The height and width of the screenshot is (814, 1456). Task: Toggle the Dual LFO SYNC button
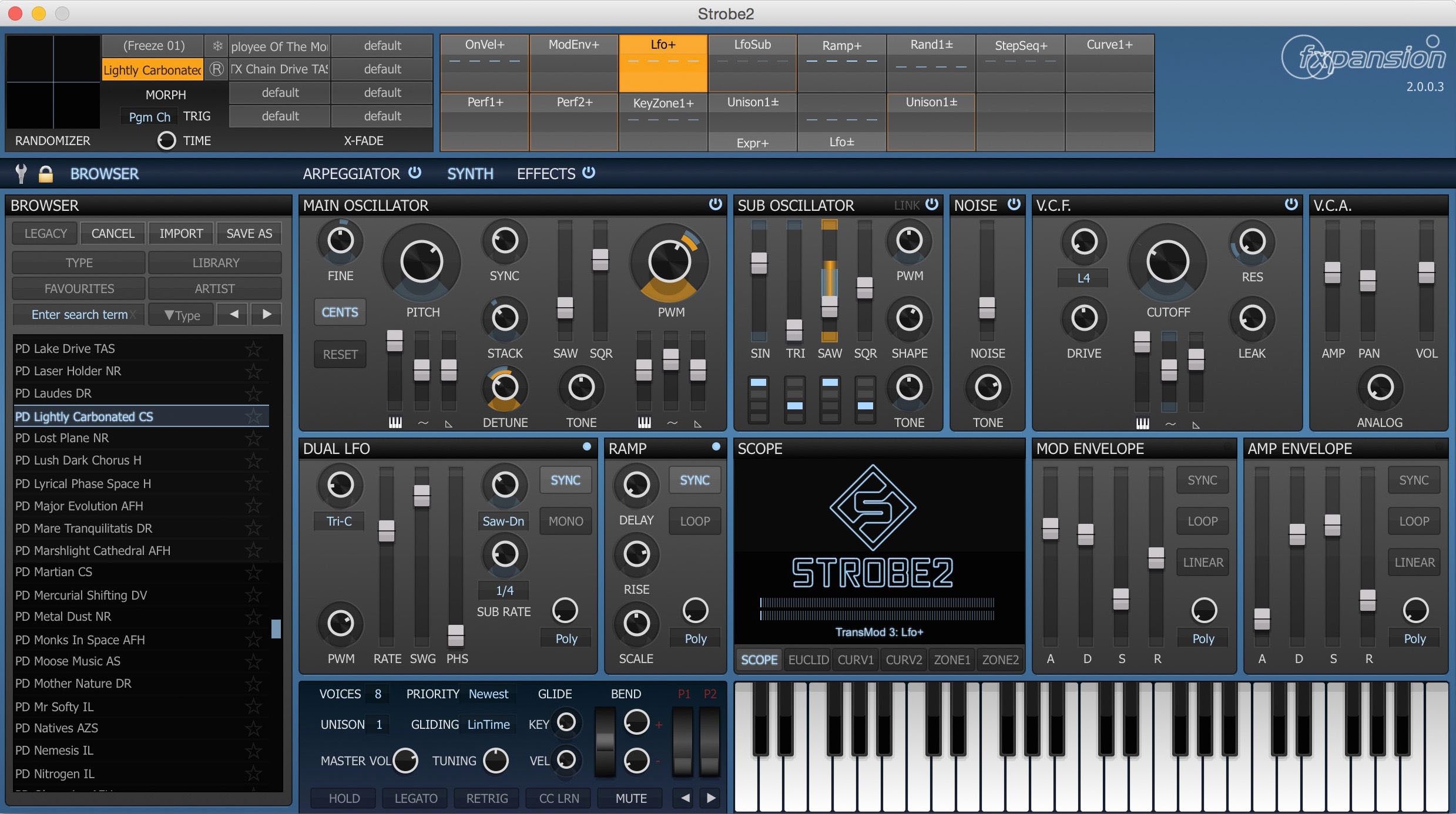pyautogui.click(x=565, y=480)
